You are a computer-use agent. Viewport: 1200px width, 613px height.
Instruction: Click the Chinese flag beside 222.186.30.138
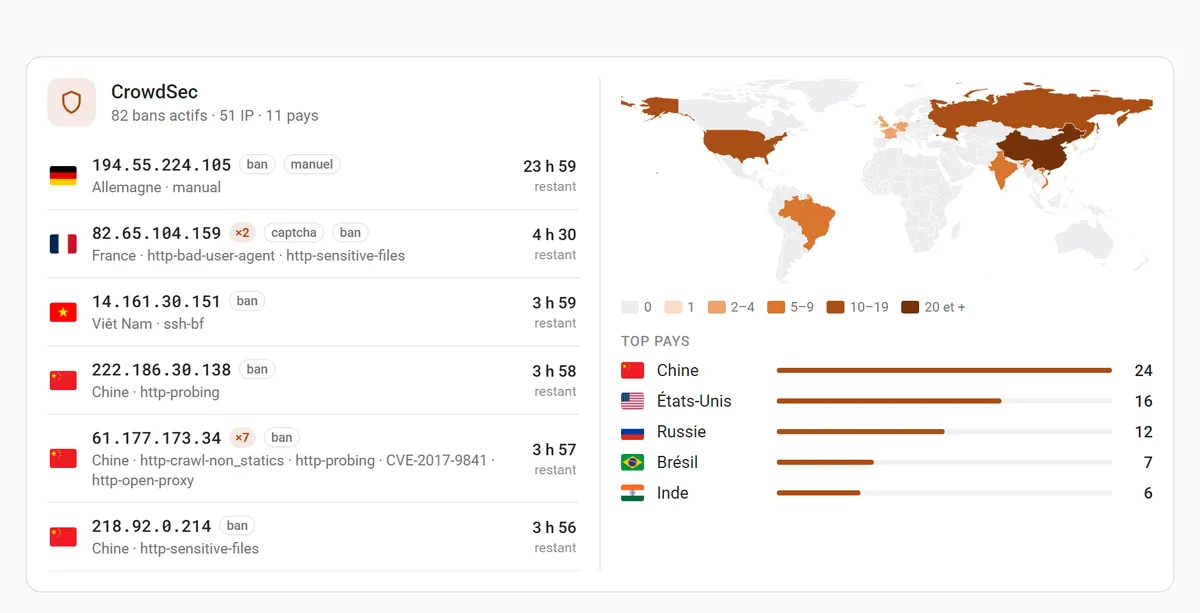click(x=63, y=380)
